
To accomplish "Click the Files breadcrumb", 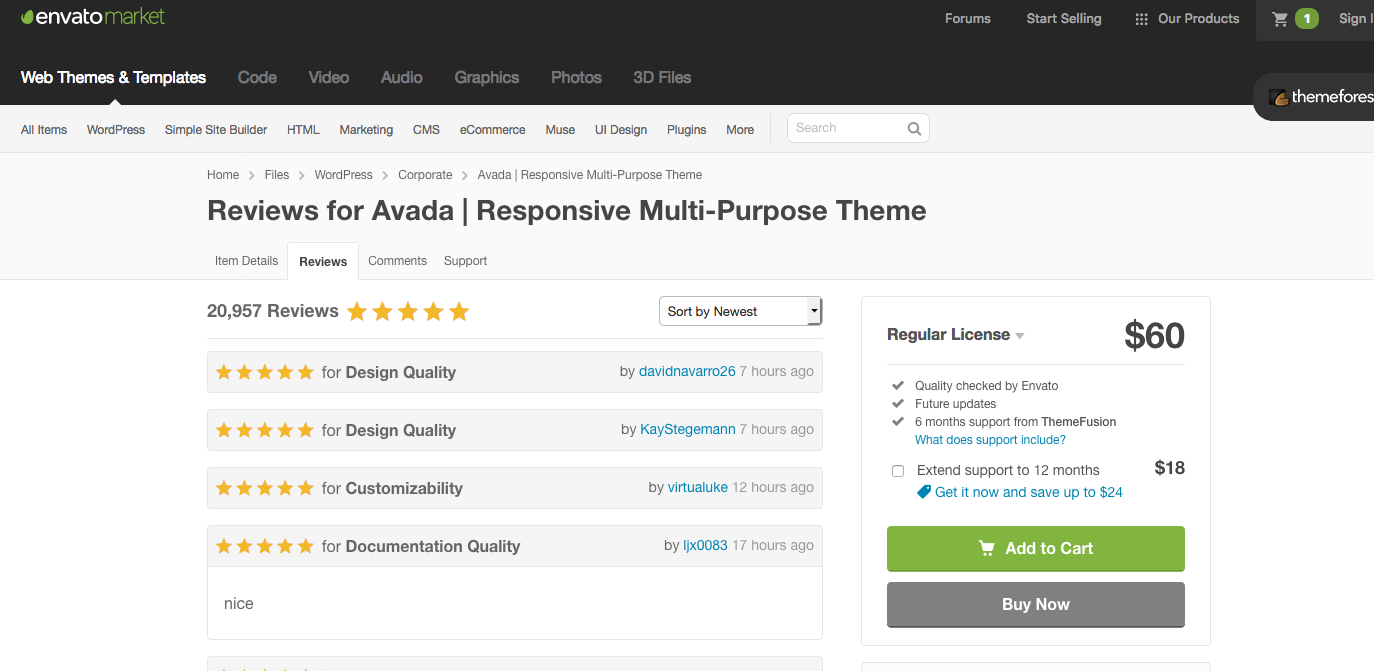I will pos(277,175).
